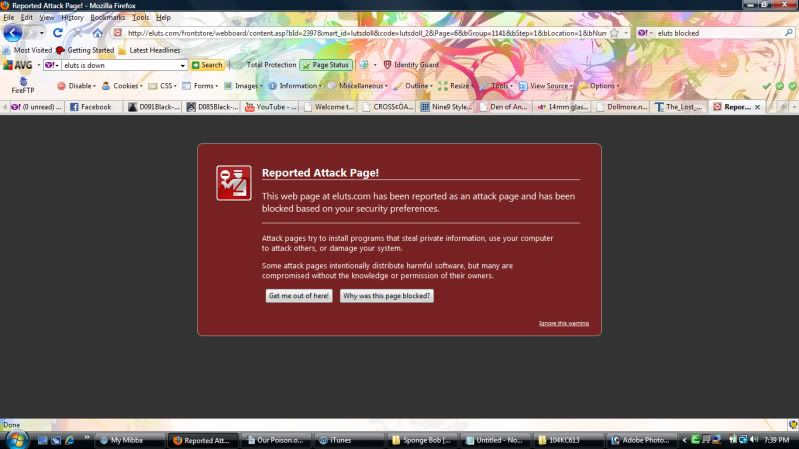
Task: Open the History menu
Action: coord(72,17)
